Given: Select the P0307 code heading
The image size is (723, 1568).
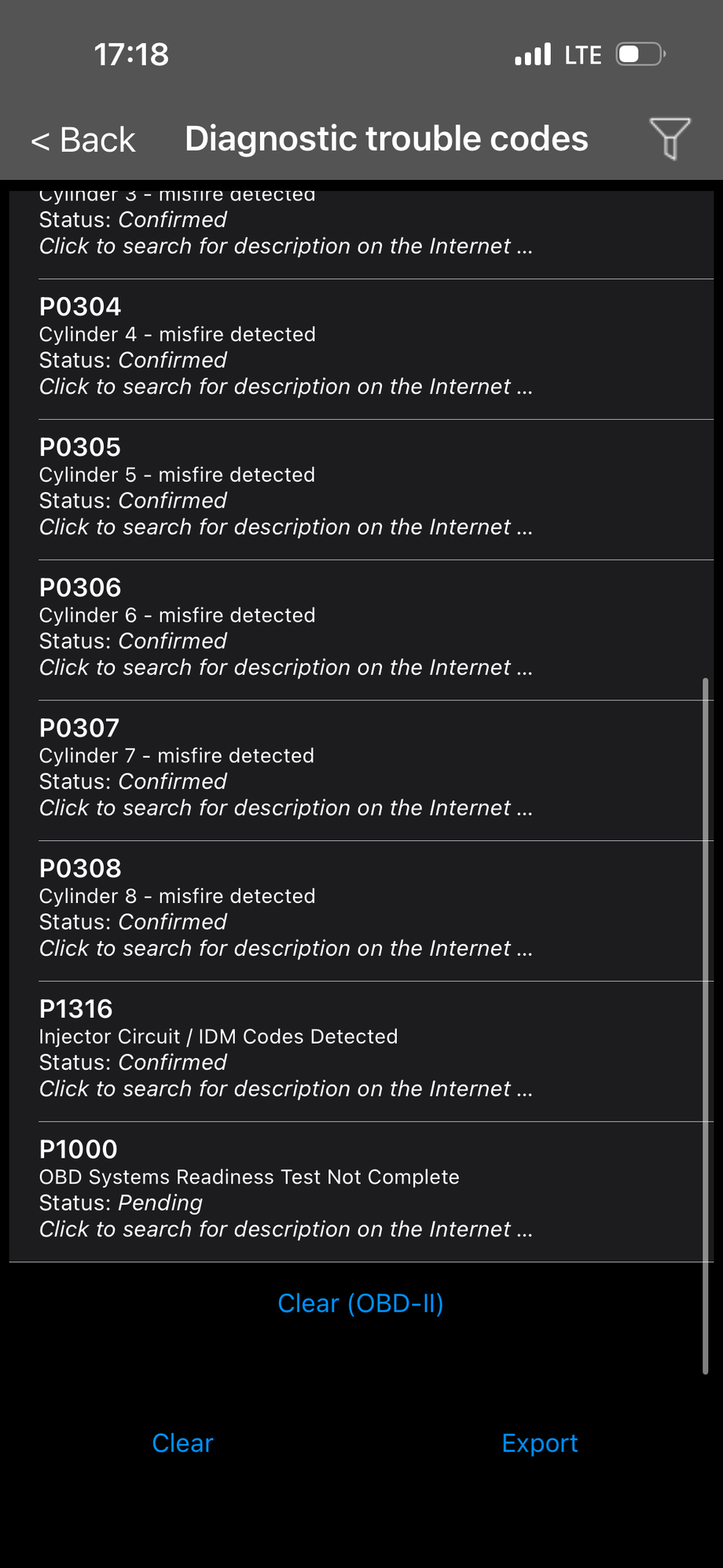Looking at the screenshot, I should point(79,728).
